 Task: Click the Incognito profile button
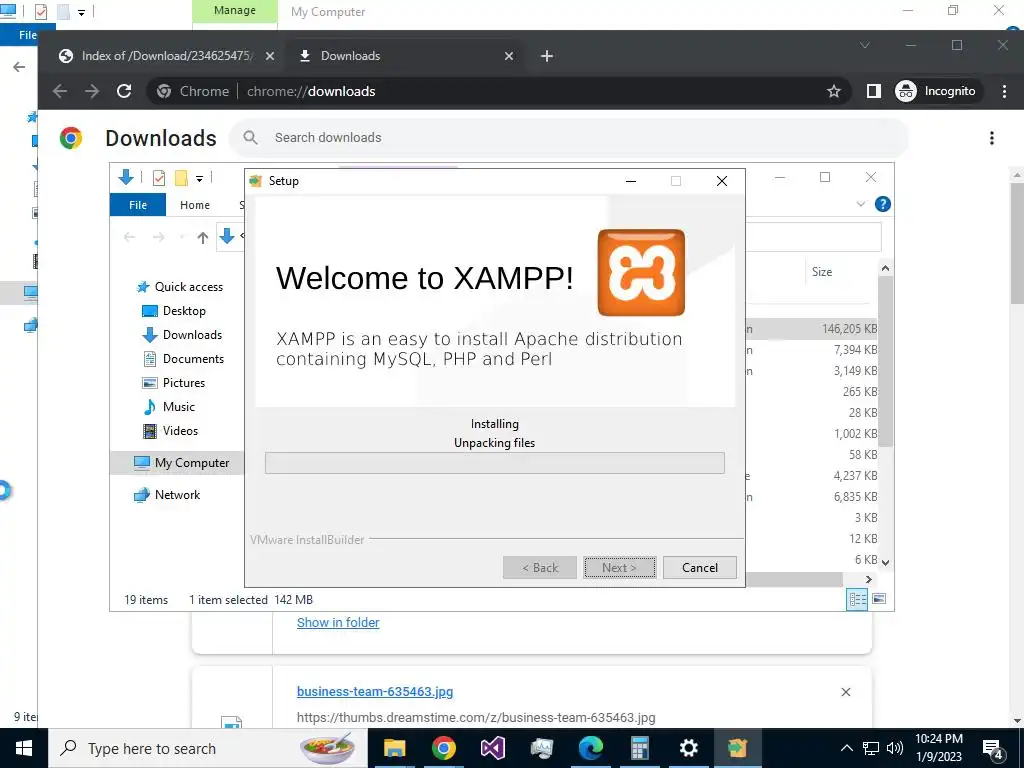pos(936,91)
